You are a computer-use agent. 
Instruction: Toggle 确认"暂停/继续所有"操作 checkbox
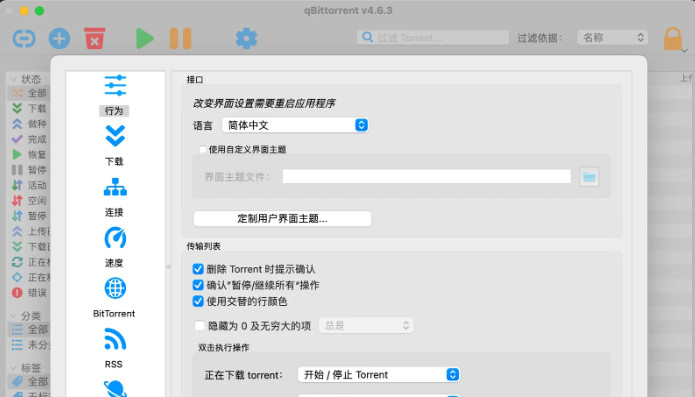198,285
